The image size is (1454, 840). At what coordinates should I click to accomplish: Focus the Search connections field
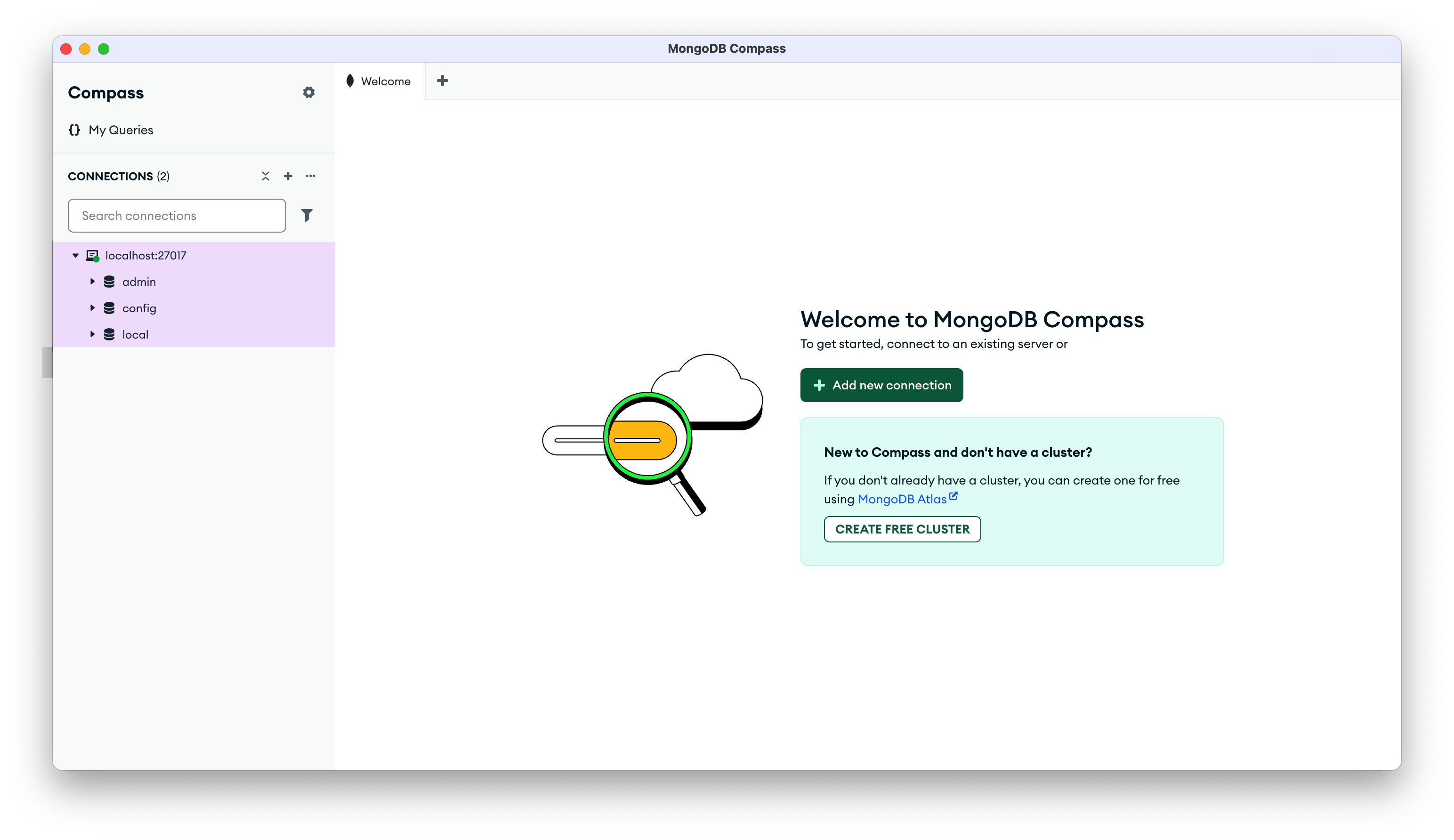(177, 215)
